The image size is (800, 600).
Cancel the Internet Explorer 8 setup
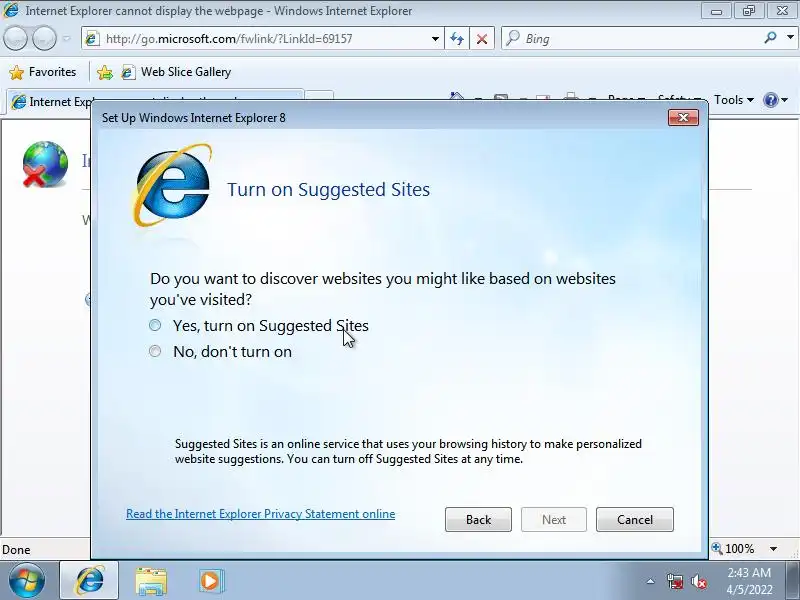pyautogui.click(x=635, y=519)
